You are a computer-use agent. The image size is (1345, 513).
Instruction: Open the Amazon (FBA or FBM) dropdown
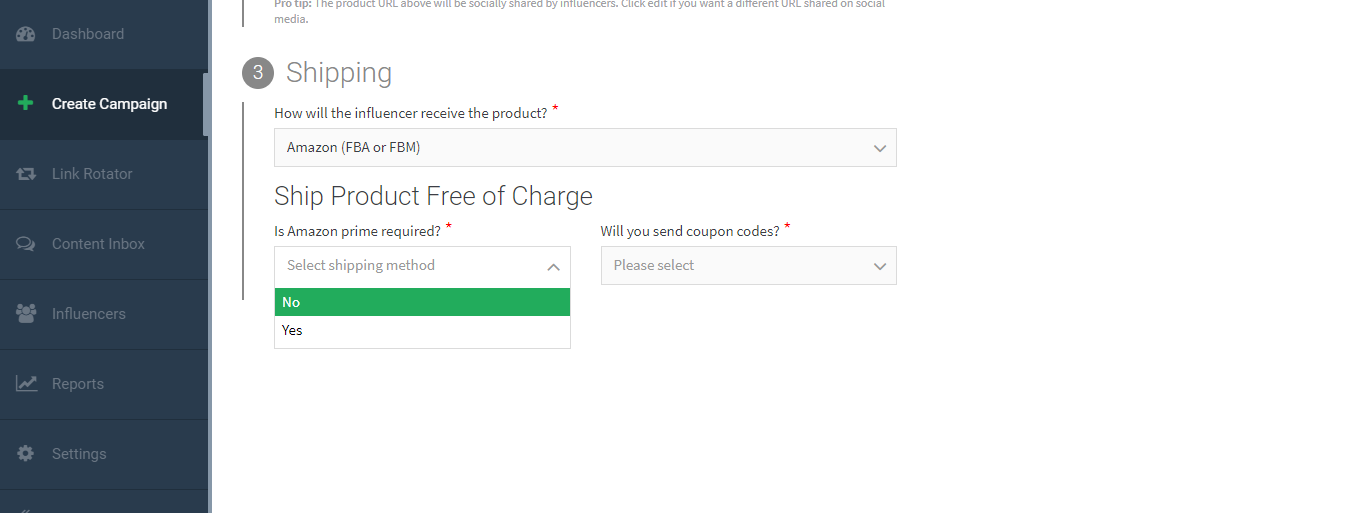585,148
